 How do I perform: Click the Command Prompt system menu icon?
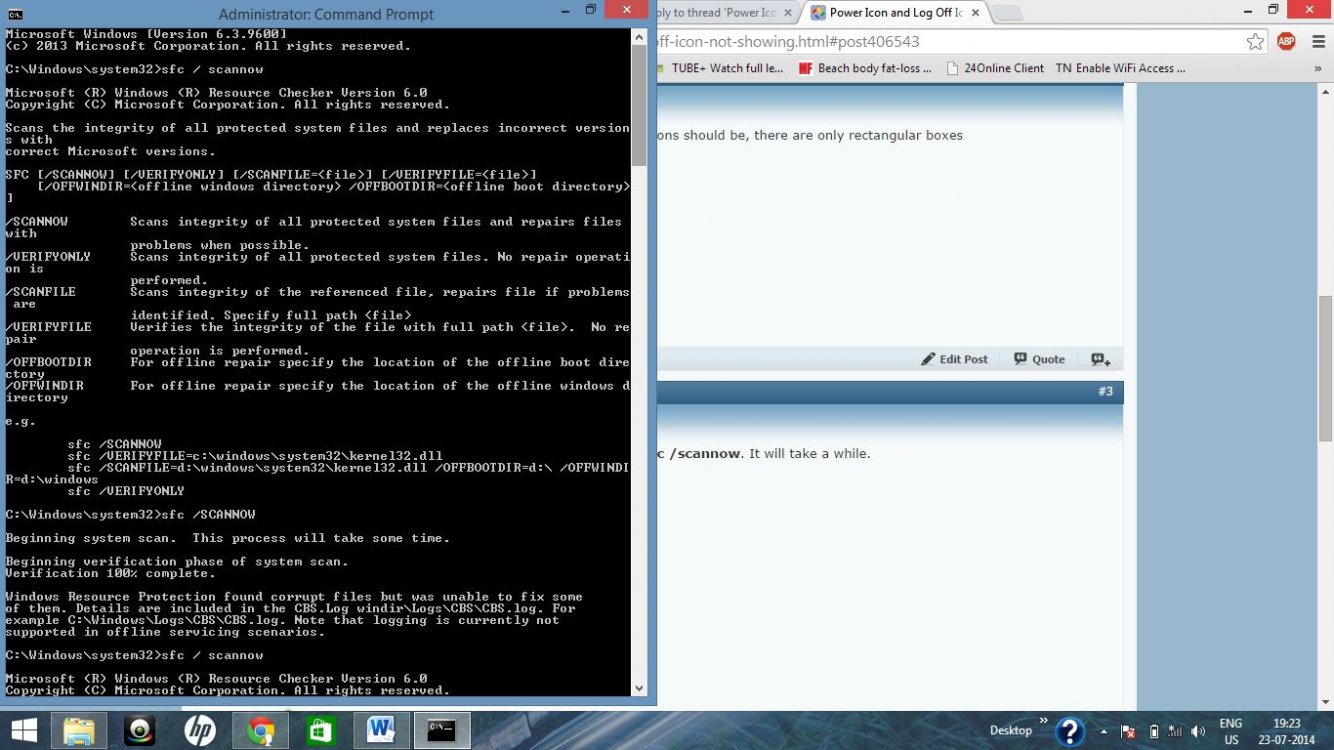pos(16,14)
